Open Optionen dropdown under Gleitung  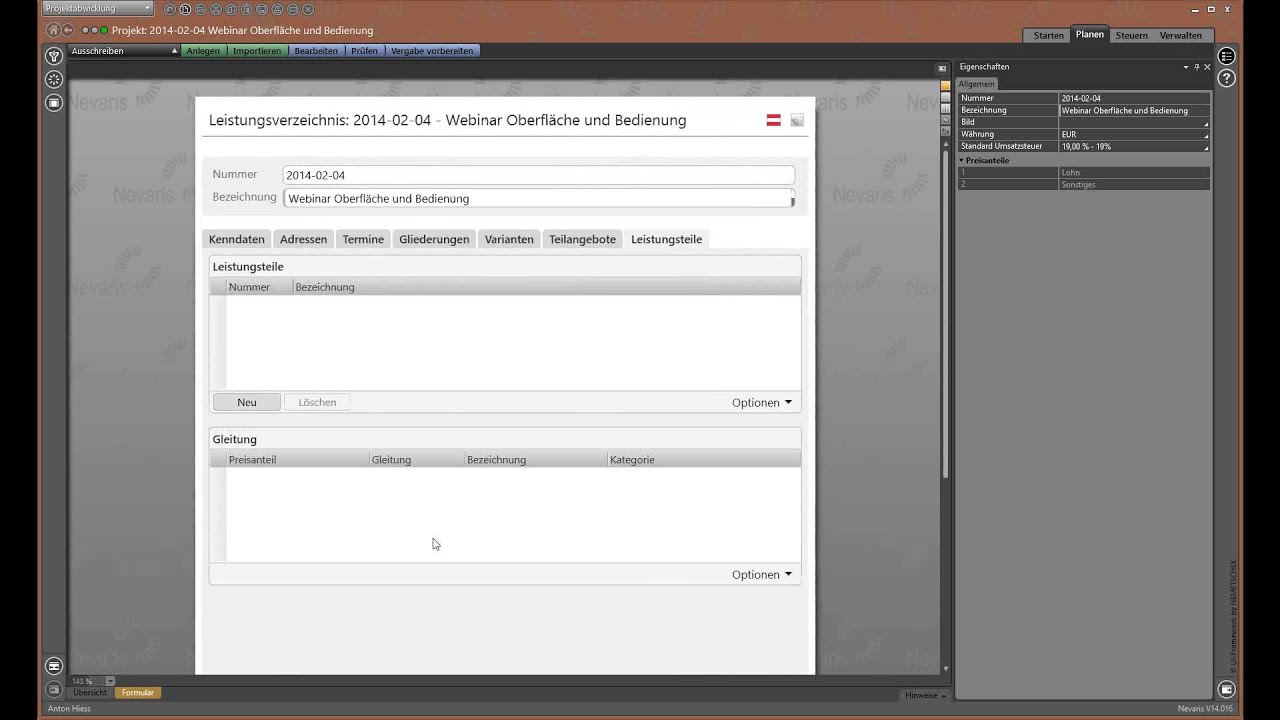pos(762,575)
